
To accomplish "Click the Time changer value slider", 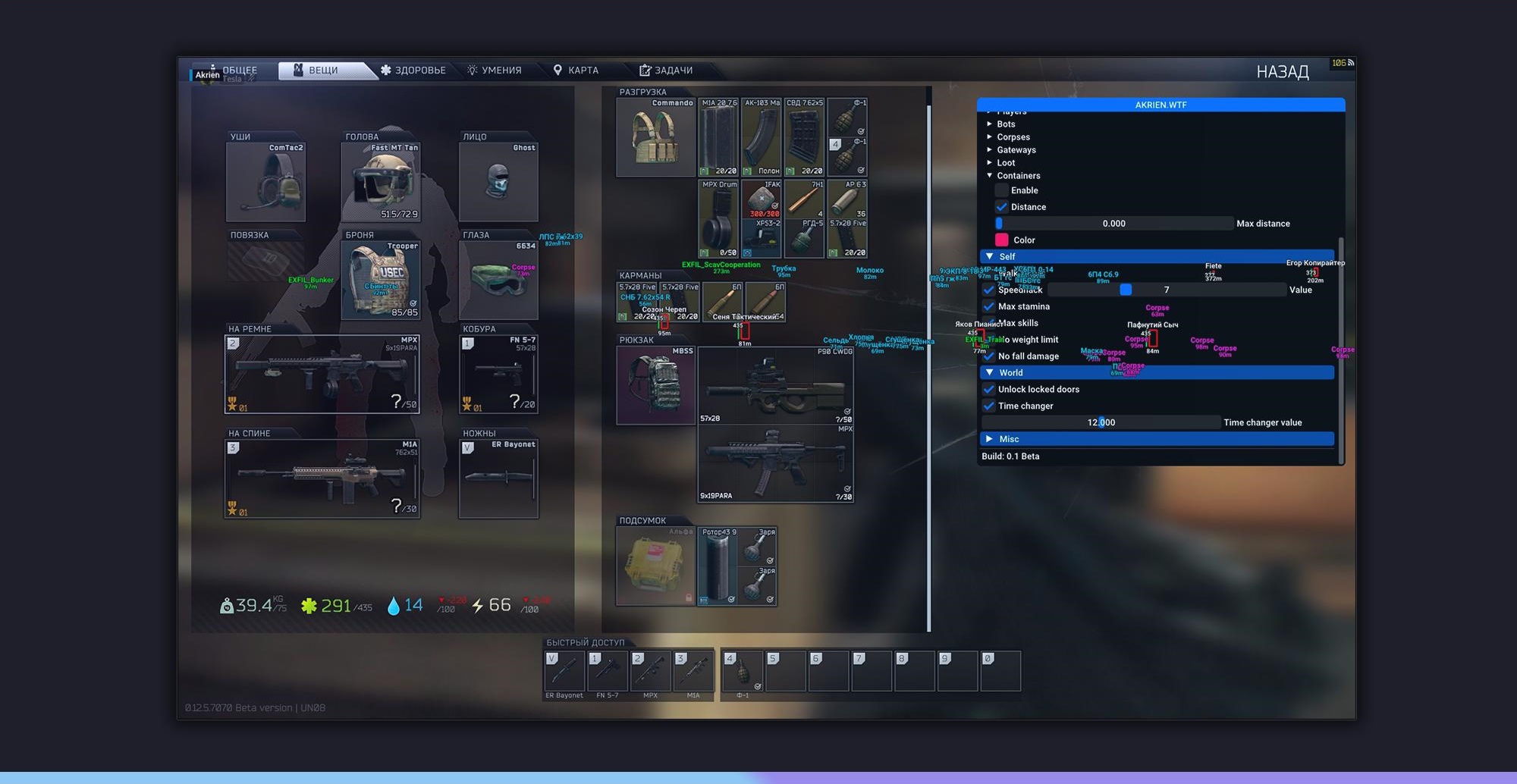I will click(x=1101, y=422).
